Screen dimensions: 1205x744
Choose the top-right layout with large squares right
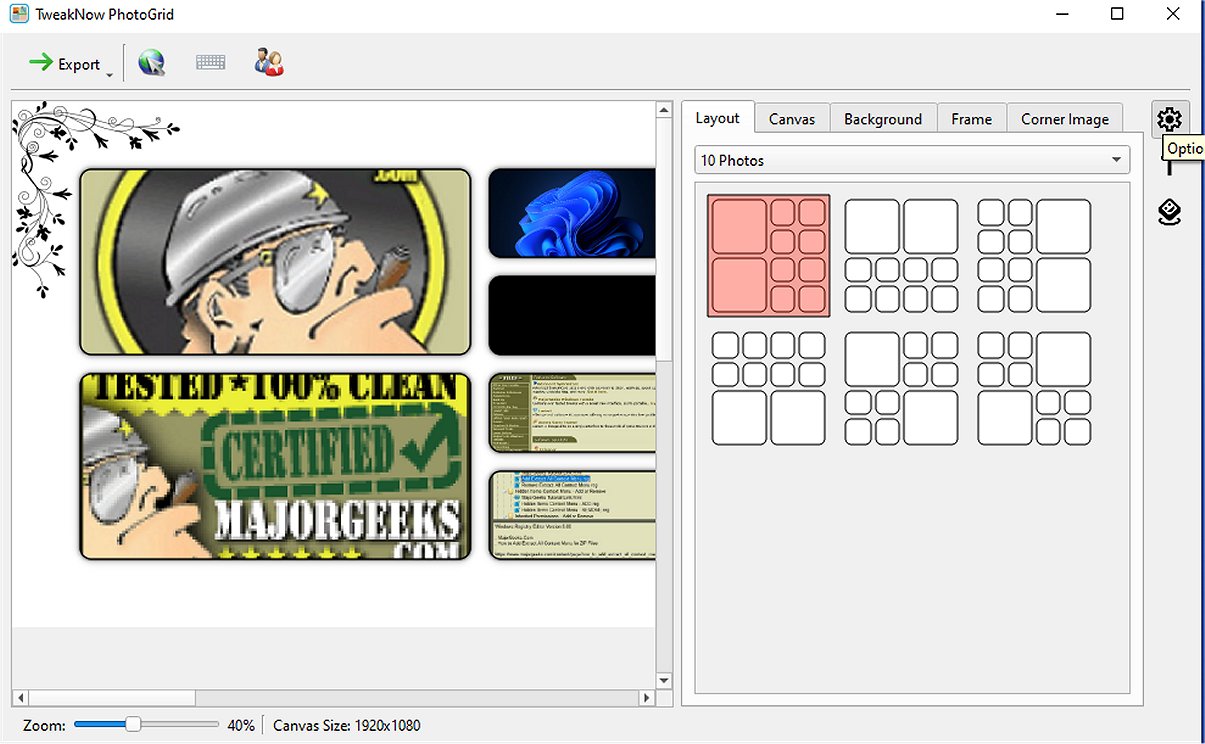point(1034,256)
